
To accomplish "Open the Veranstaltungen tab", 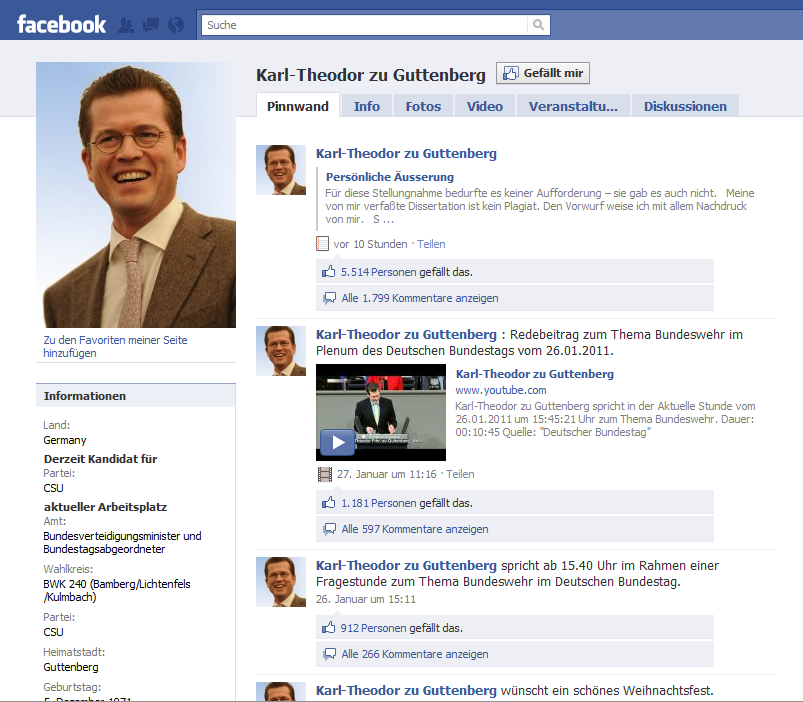I will pos(573,106).
